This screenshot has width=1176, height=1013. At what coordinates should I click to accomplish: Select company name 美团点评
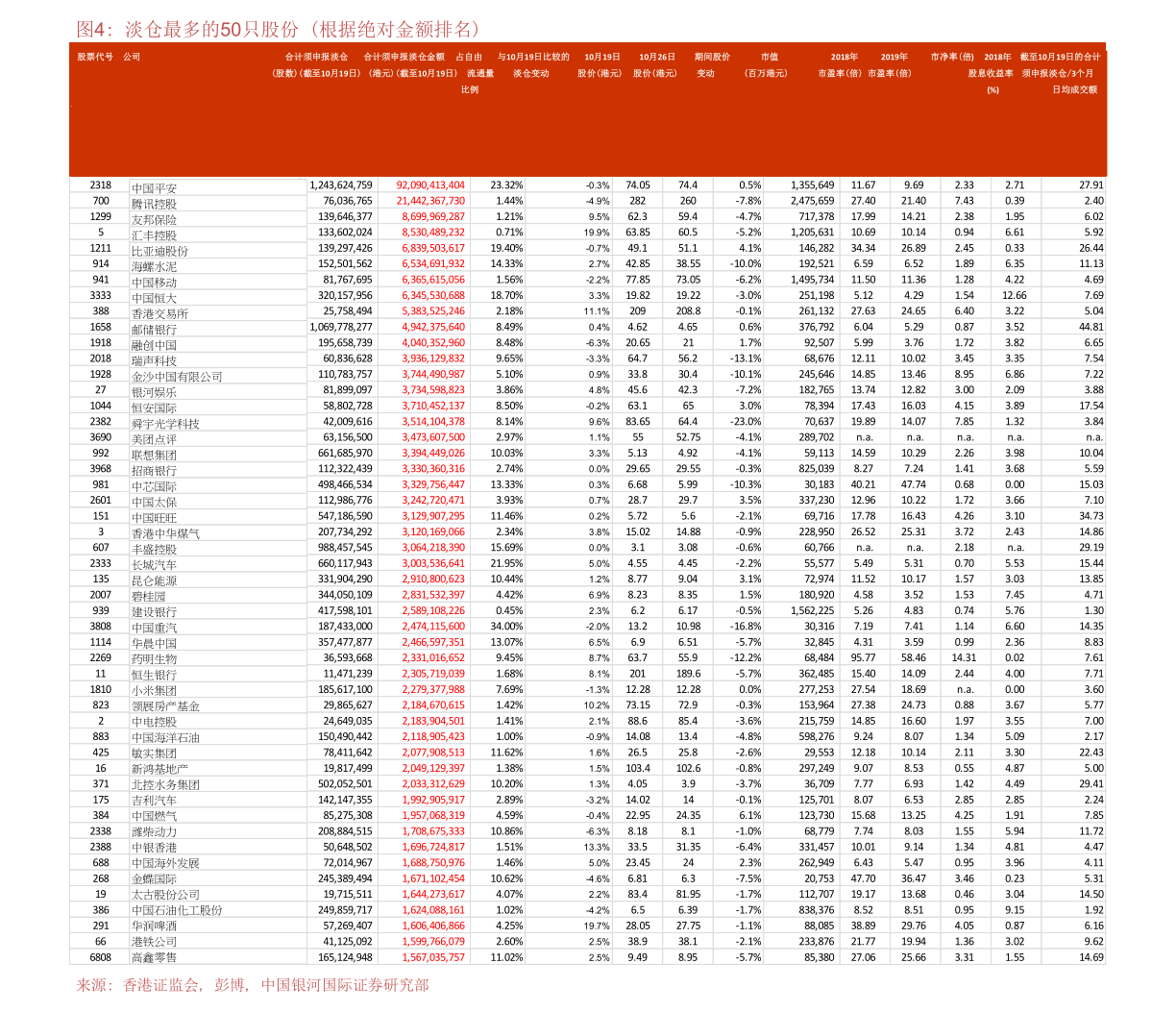(x=155, y=439)
